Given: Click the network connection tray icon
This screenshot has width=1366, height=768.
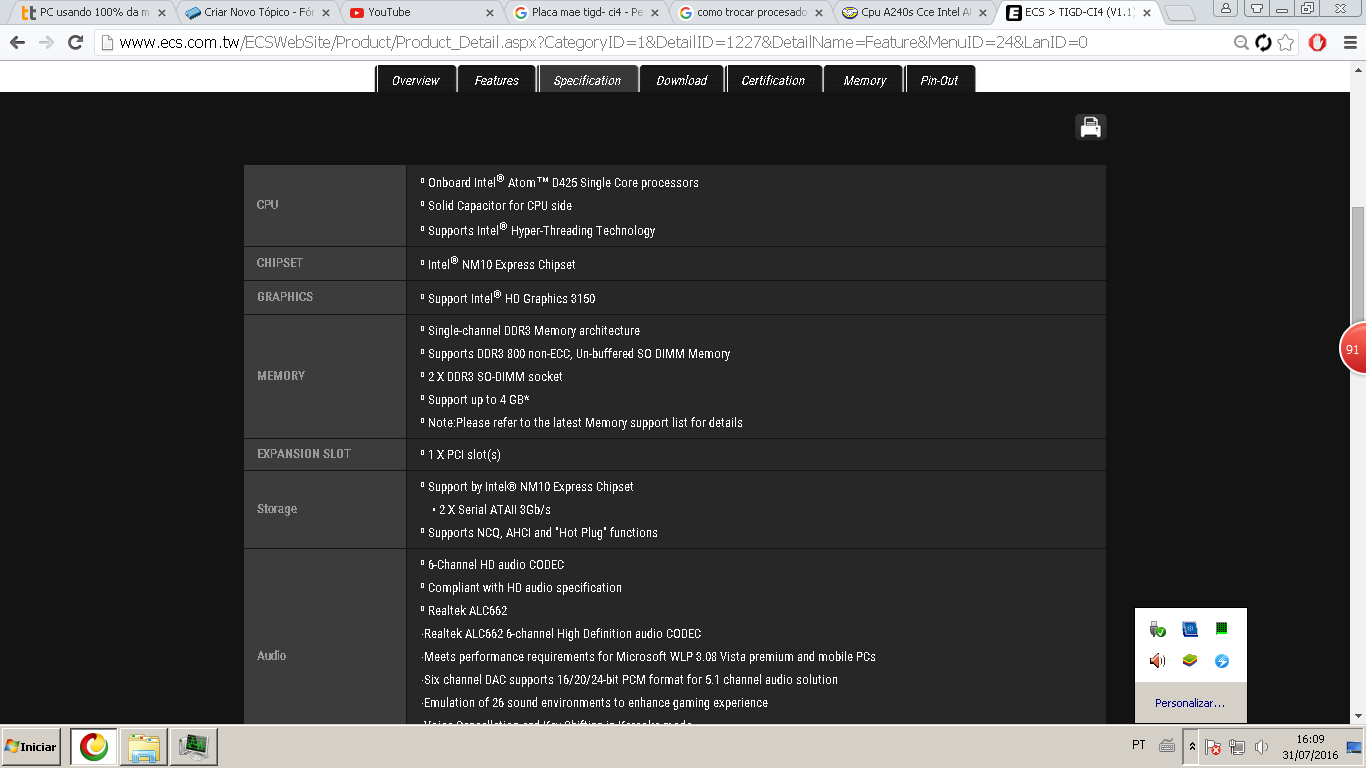Looking at the screenshot, I should [x=1237, y=747].
